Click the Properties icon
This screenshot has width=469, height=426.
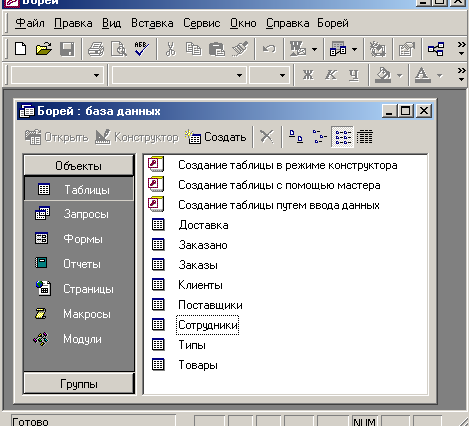[x=407, y=49]
